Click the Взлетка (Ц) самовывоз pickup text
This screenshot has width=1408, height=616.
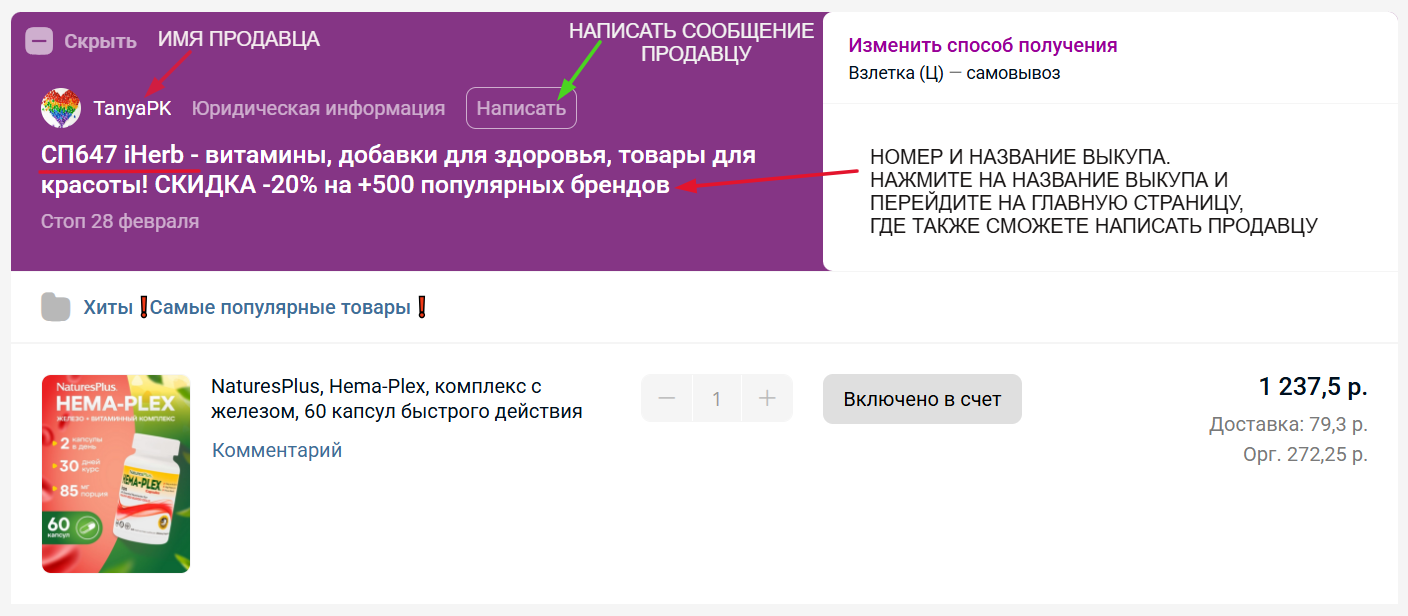click(x=953, y=73)
